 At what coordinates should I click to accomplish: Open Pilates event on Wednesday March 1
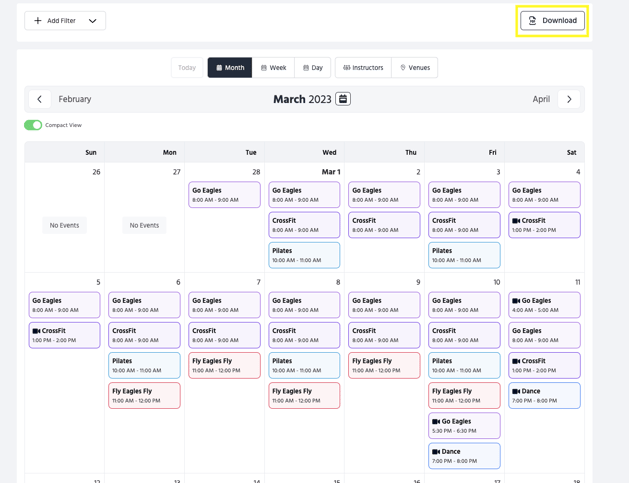304,255
